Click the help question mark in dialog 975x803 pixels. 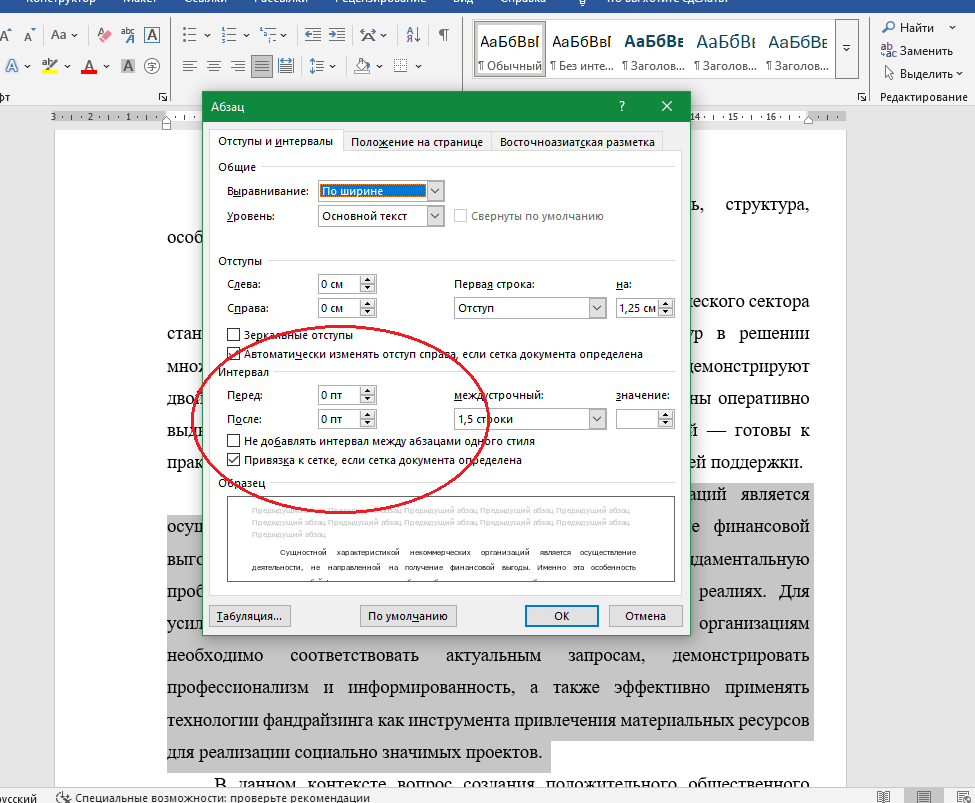pyautogui.click(x=621, y=106)
